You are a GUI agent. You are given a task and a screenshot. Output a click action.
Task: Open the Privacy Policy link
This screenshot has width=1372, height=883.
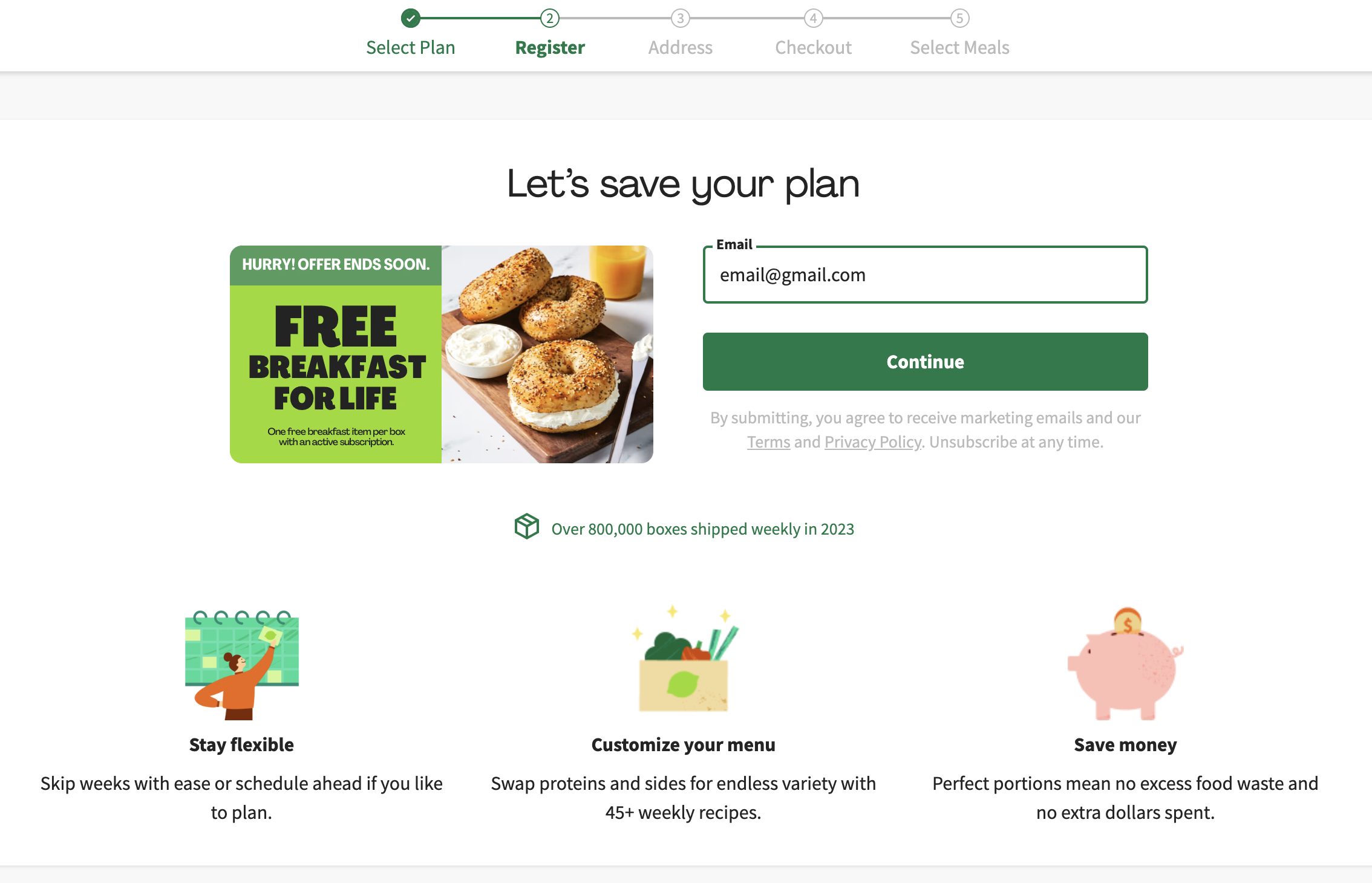(x=873, y=442)
